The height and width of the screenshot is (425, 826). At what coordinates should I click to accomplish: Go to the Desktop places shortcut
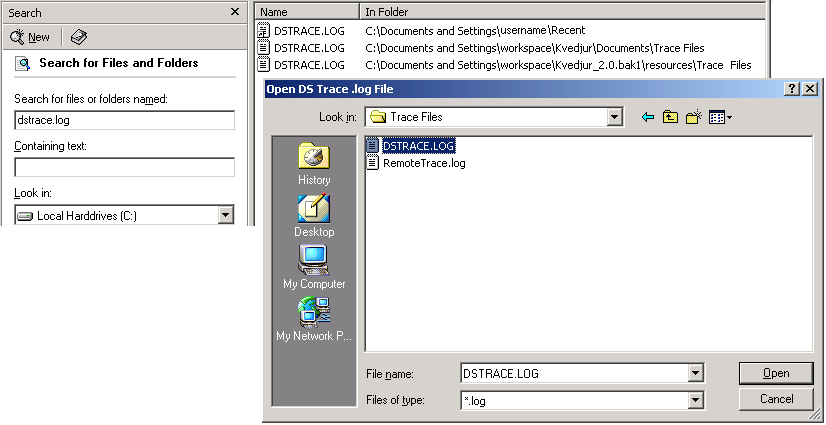coord(314,216)
